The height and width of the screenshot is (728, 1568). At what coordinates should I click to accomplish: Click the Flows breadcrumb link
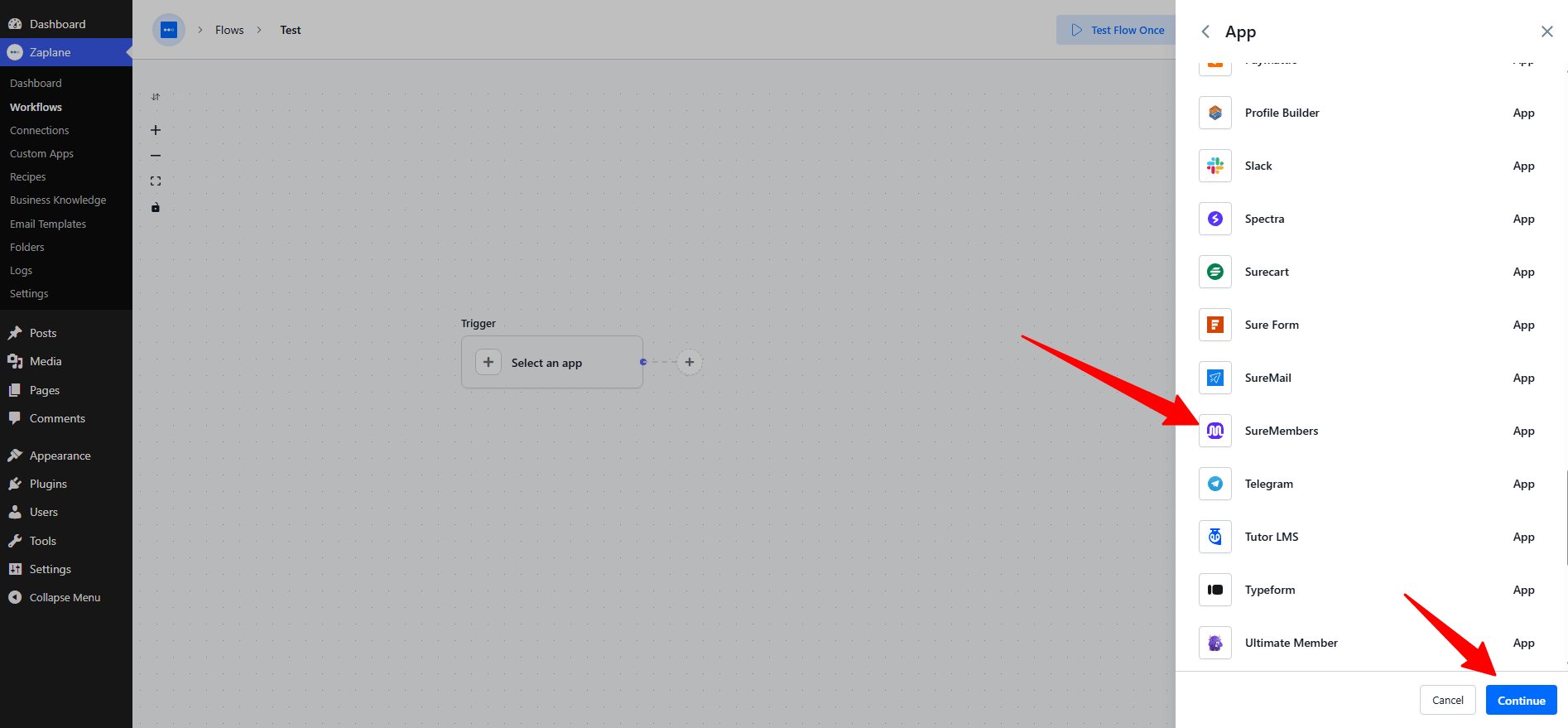229,30
